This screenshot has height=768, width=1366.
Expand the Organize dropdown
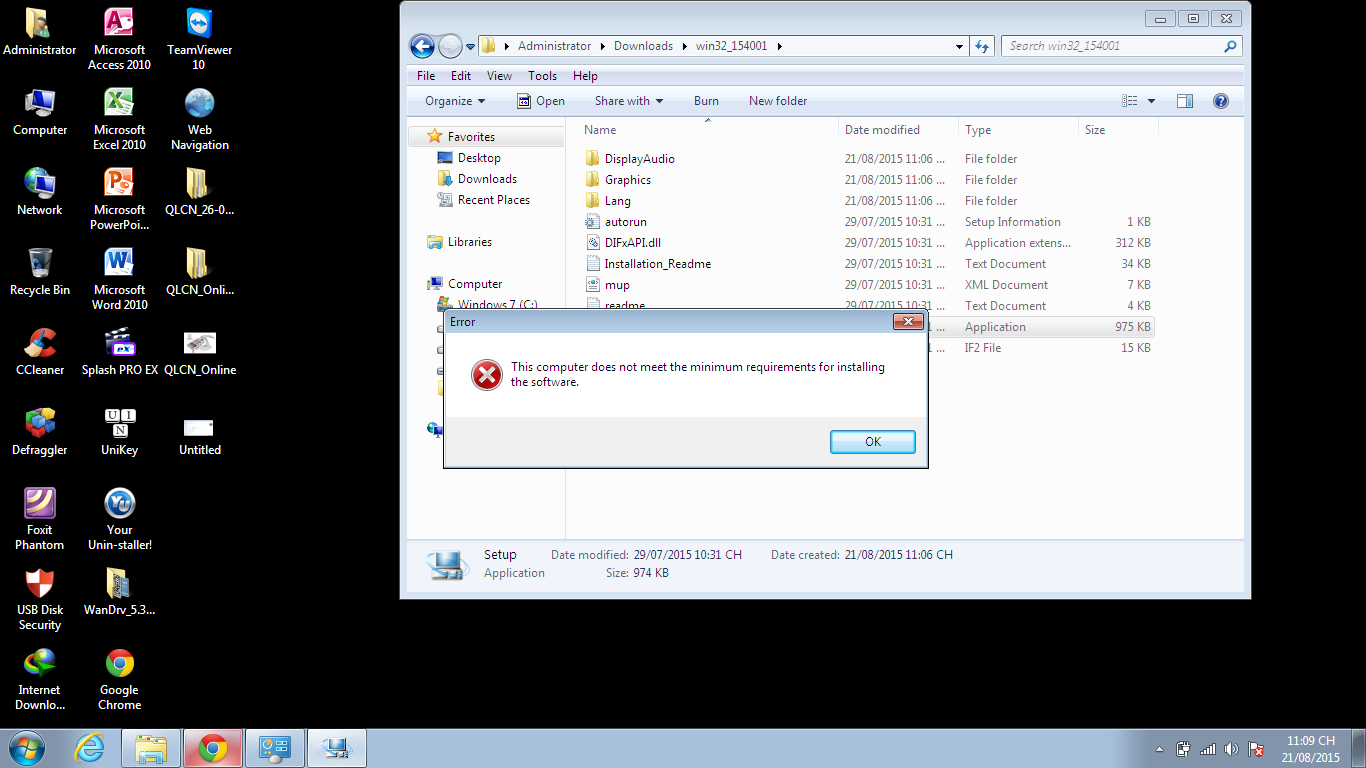pos(454,101)
